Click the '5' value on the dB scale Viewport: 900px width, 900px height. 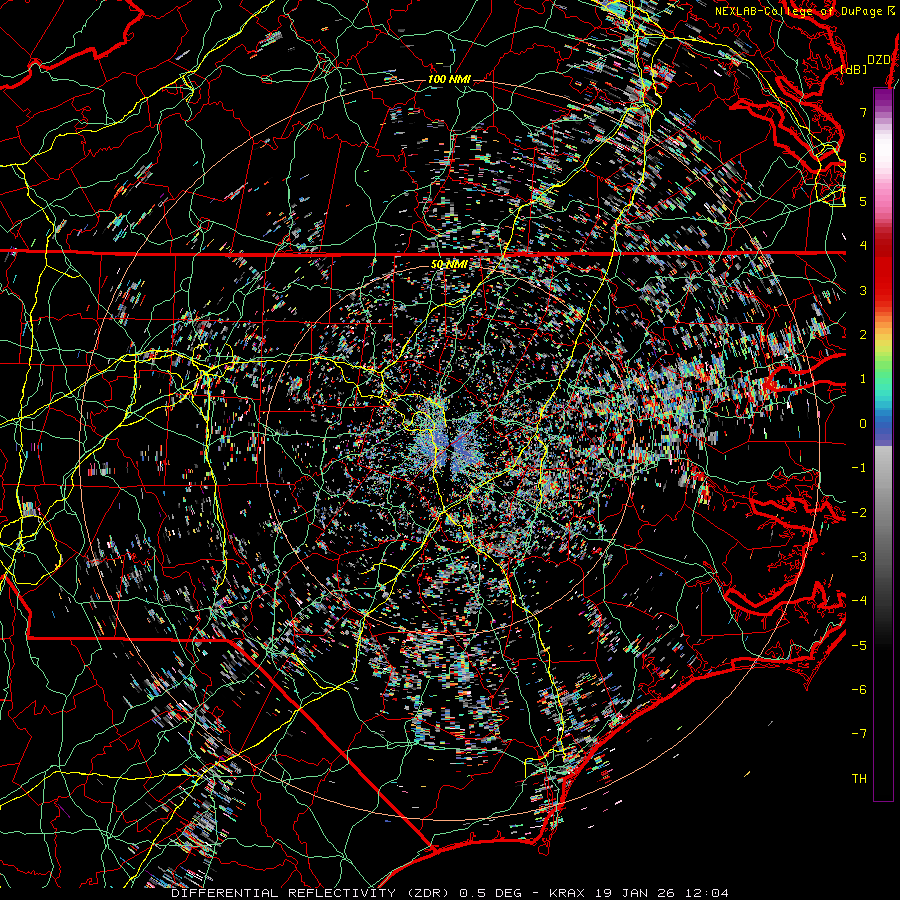point(863,201)
